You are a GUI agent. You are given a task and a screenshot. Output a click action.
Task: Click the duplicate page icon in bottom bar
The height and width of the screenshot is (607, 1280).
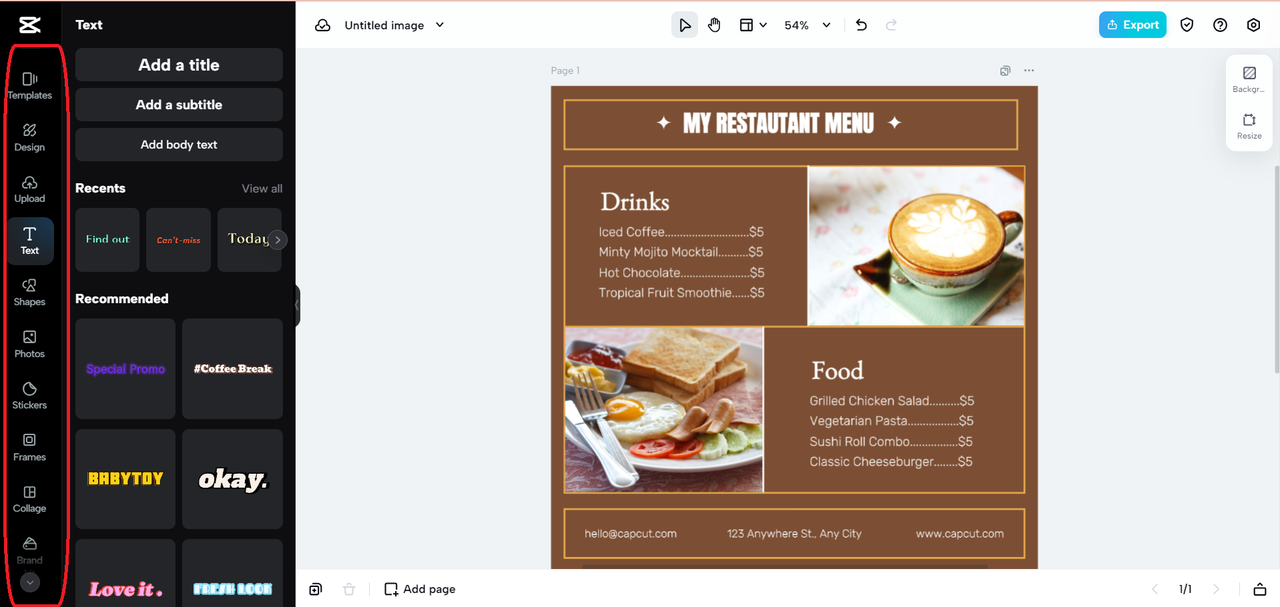pyautogui.click(x=316, y=589)
